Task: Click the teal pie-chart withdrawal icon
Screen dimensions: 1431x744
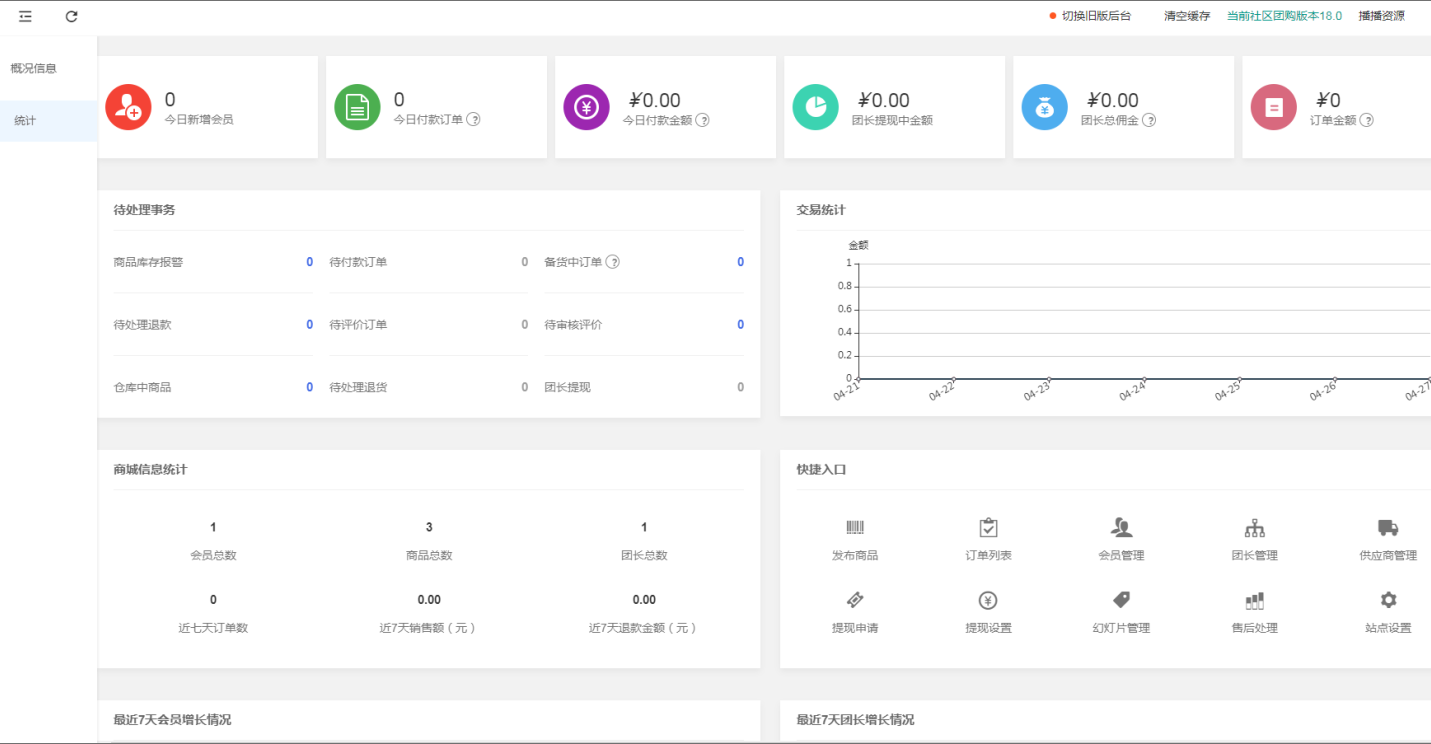Action: click(815, 107)
